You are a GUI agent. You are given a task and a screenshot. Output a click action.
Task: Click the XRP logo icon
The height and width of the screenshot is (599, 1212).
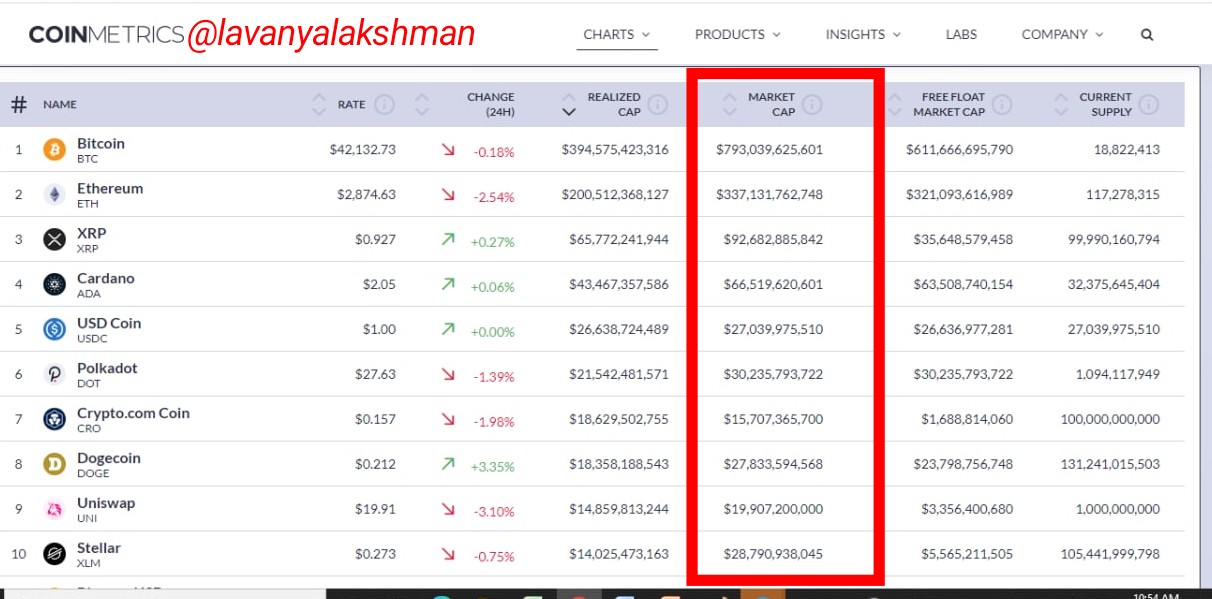54,240
